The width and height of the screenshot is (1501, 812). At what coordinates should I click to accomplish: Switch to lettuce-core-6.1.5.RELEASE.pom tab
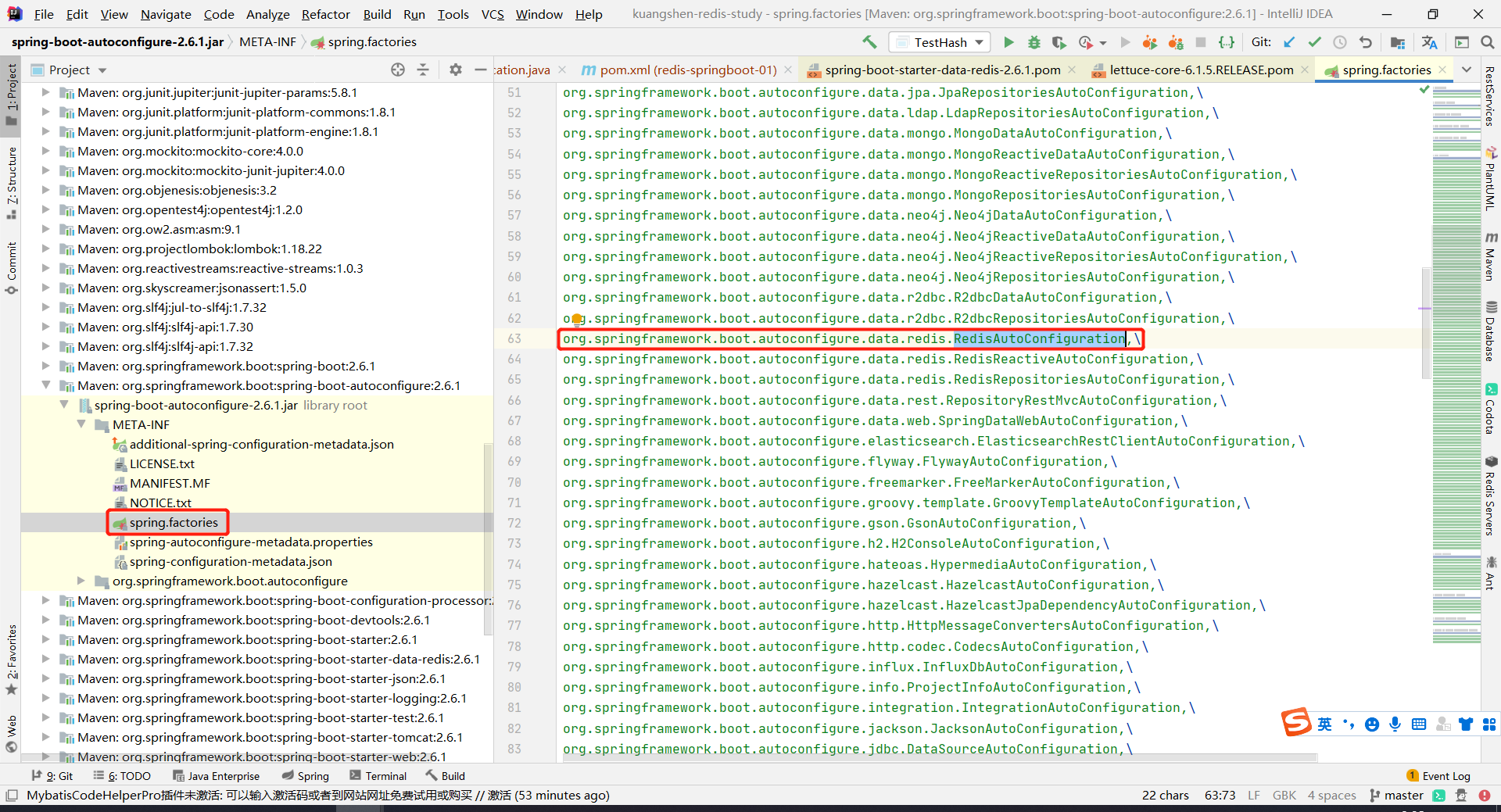(1201, 70)
